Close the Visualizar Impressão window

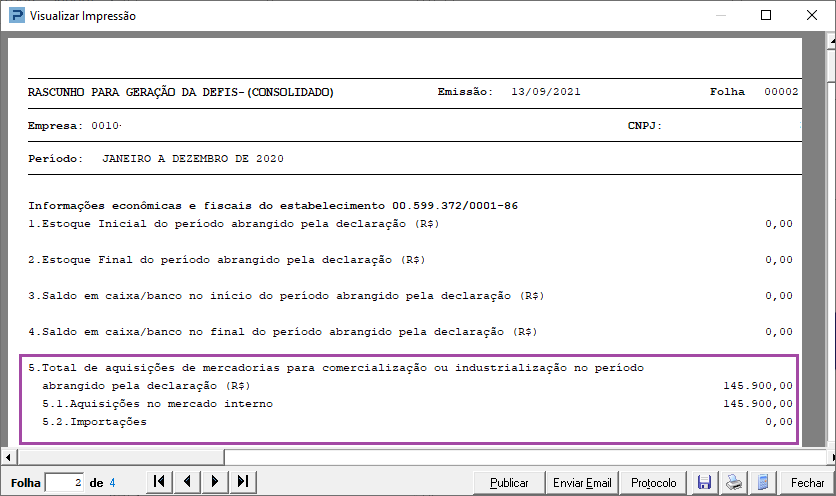pyautogui.click(x=811, y=15)
